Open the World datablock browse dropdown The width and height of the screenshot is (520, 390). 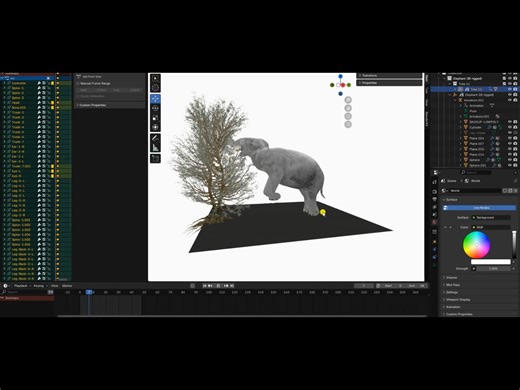(445, 191)
